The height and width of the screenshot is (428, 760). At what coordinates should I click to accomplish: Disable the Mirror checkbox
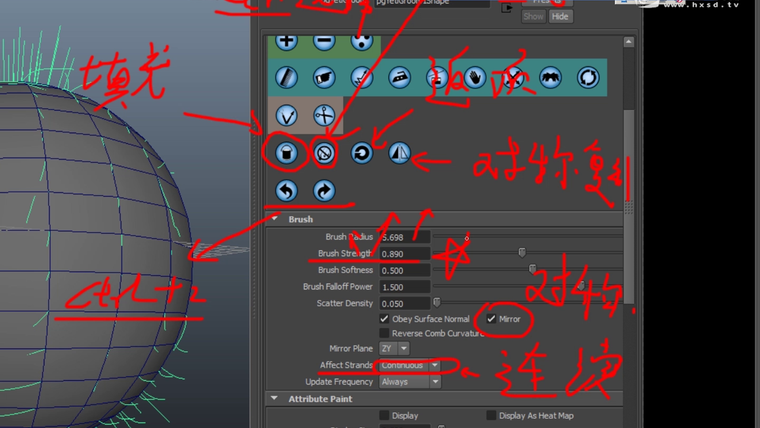click(491, 318)
